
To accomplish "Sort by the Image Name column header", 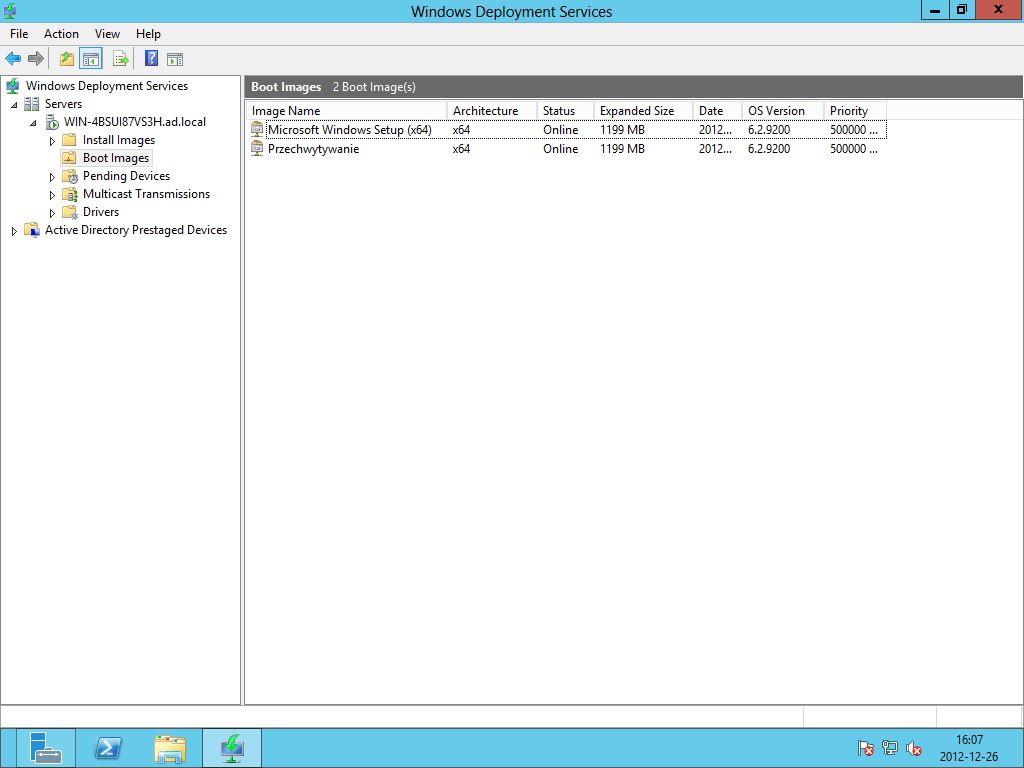I will coord(346,111).
